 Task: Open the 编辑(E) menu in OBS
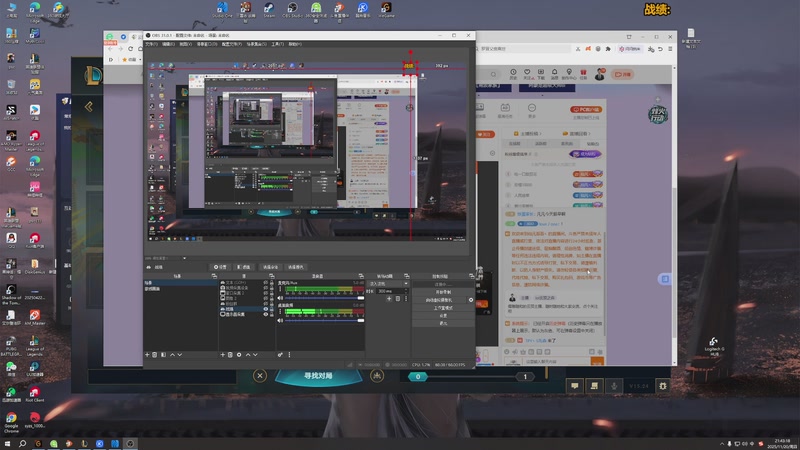click(x=168, y=44)
